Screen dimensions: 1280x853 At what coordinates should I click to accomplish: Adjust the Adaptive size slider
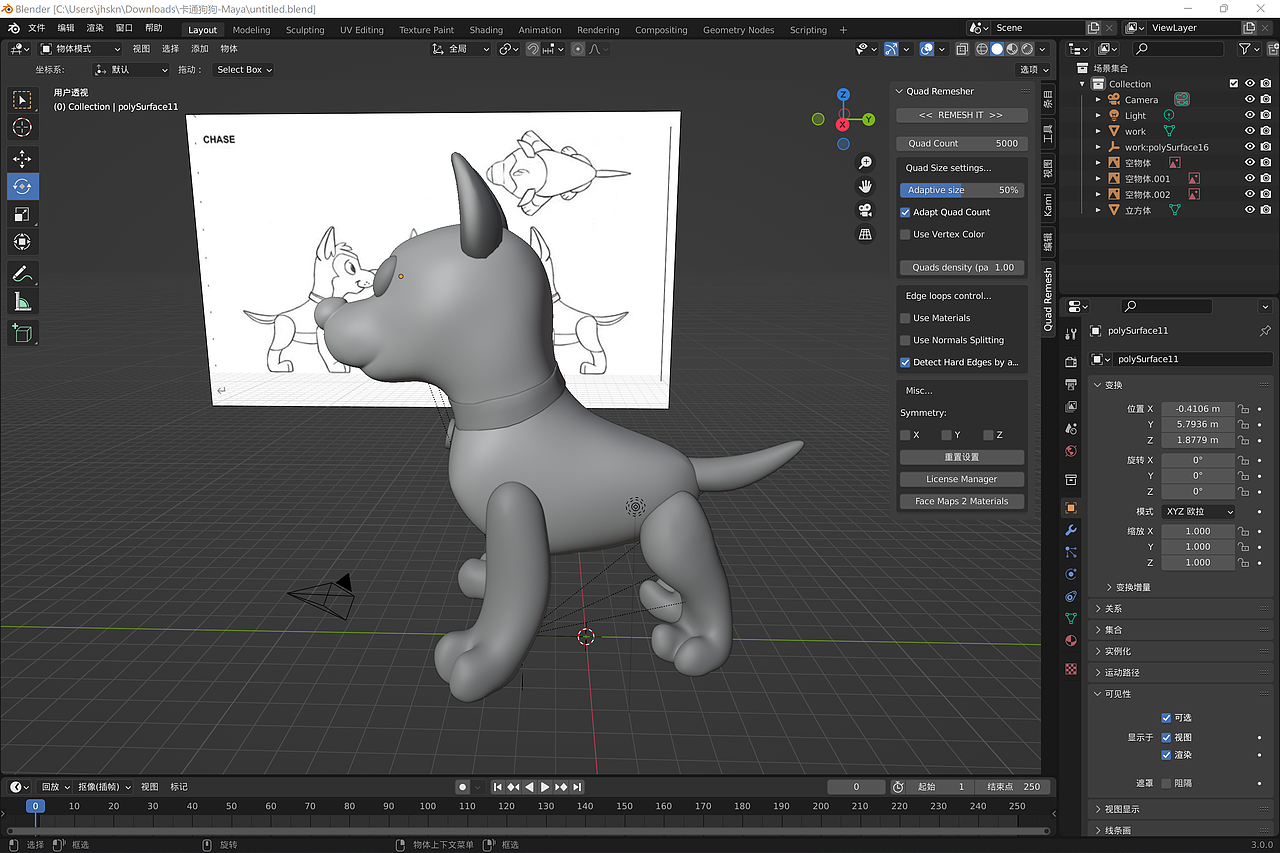(x=962, y=190)
